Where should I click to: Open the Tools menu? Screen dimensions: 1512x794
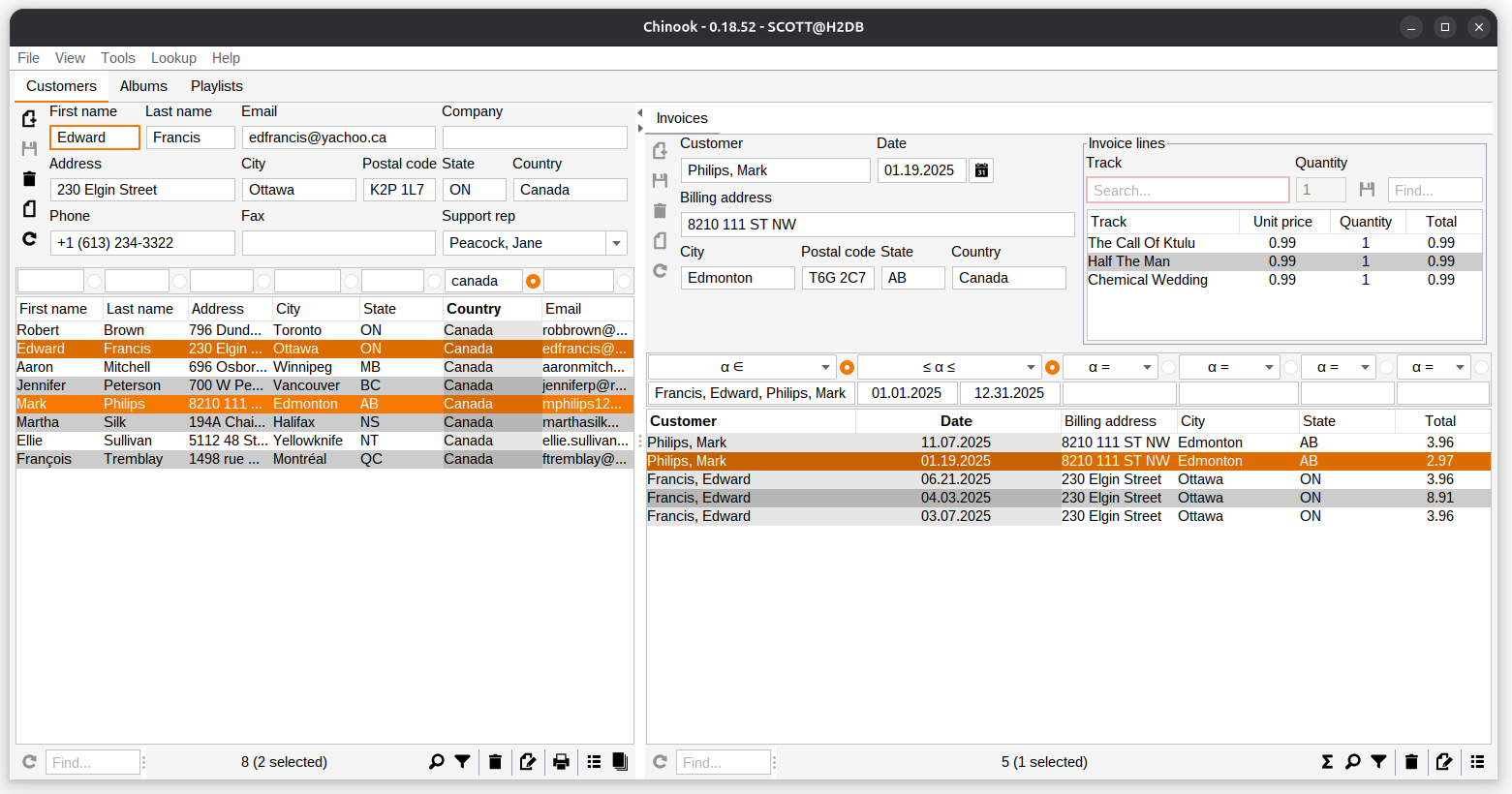pos(118,58)
